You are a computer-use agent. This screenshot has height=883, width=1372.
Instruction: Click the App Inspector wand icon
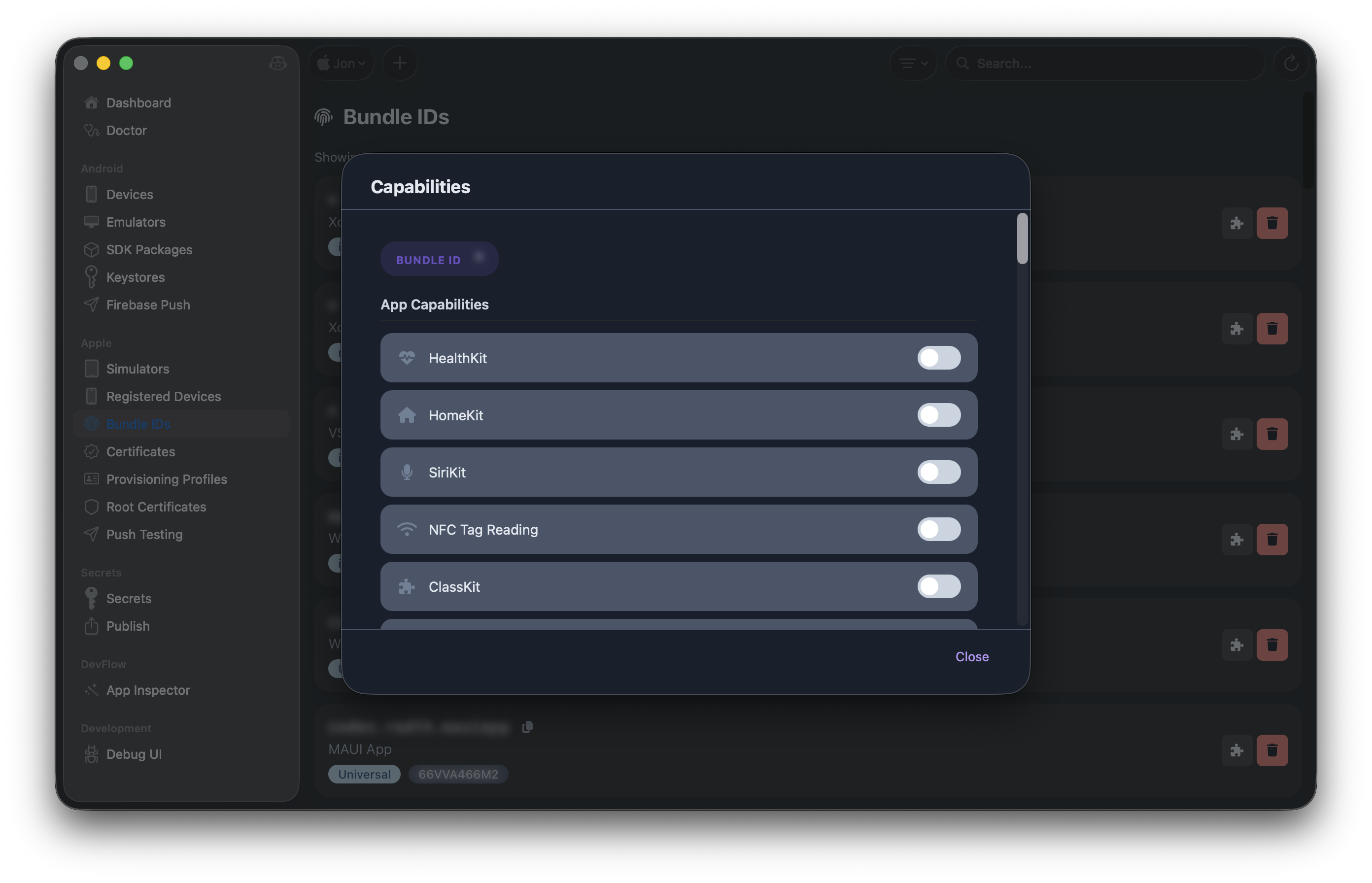click(x=91, y=690)
